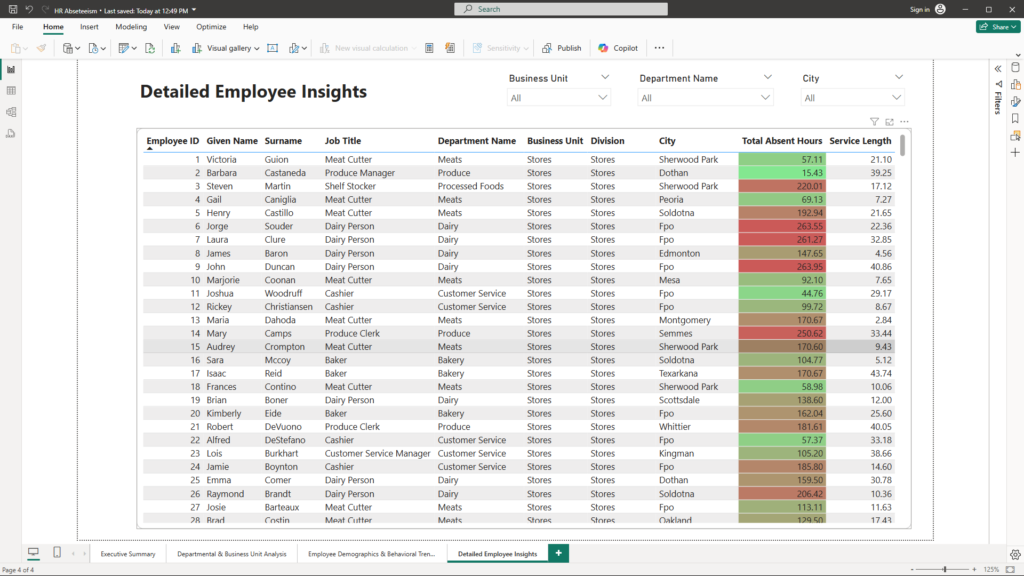Switch to Table view in left sidebar

(x=11, y=90)
